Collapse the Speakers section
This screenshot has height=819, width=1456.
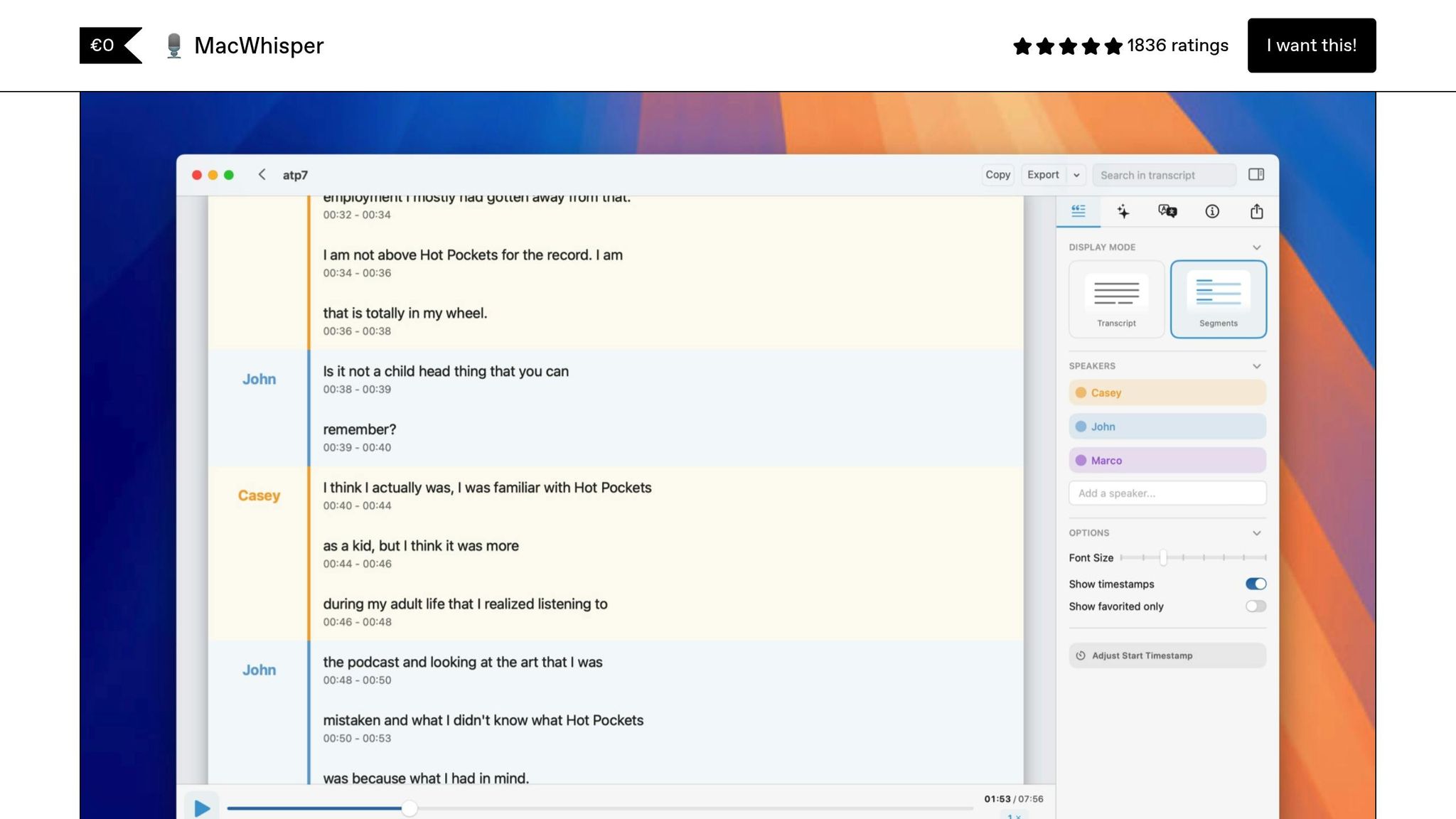coord(1256,366)
